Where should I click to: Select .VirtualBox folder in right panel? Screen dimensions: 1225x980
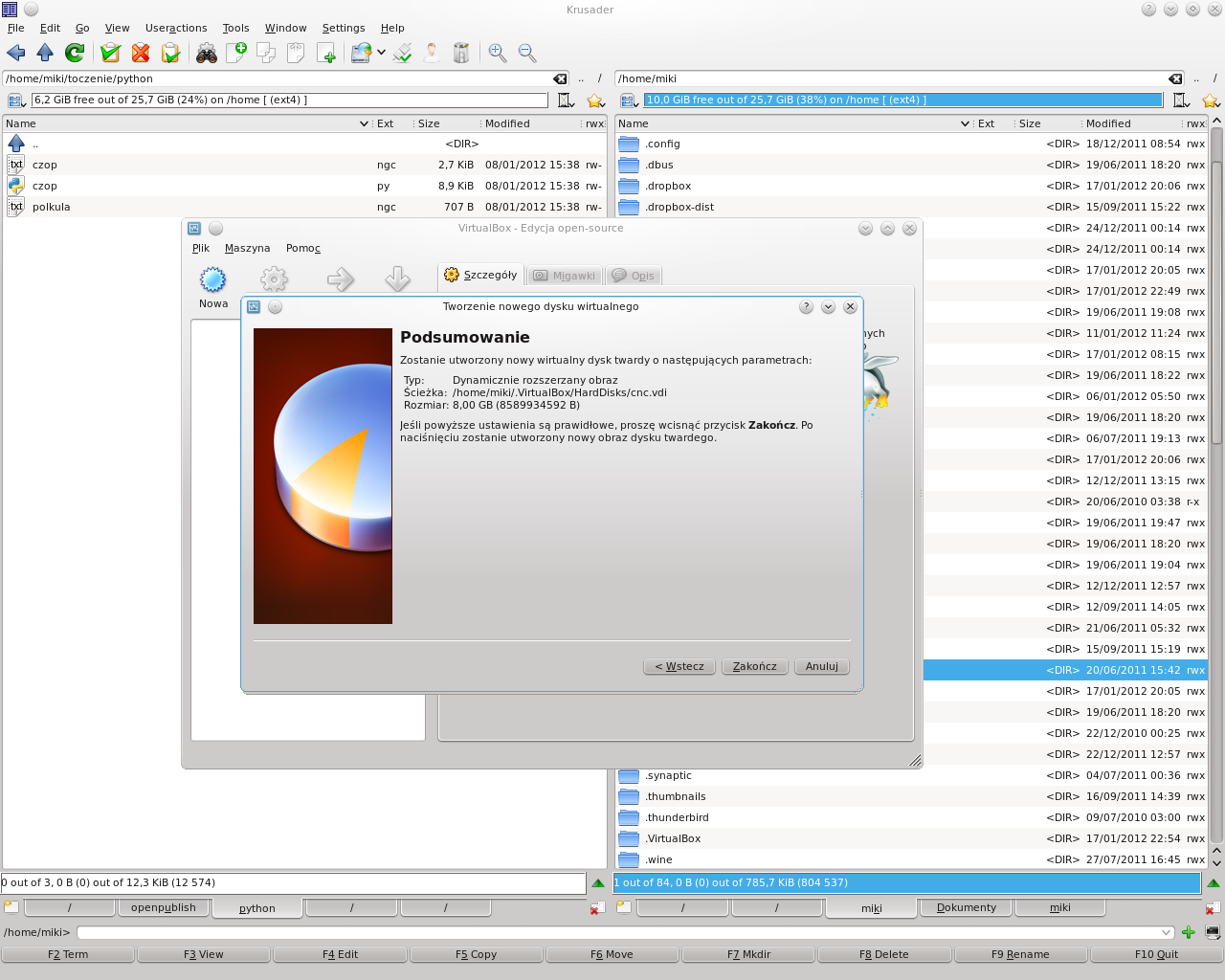[912, 838]
